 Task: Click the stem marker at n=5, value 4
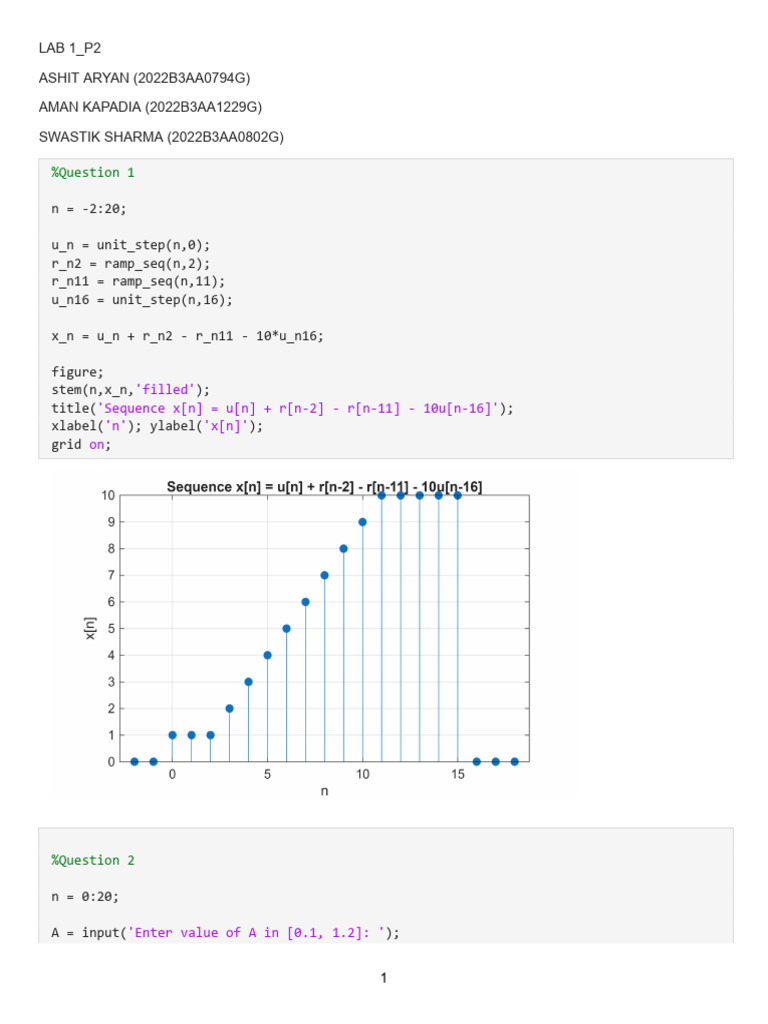267,655
